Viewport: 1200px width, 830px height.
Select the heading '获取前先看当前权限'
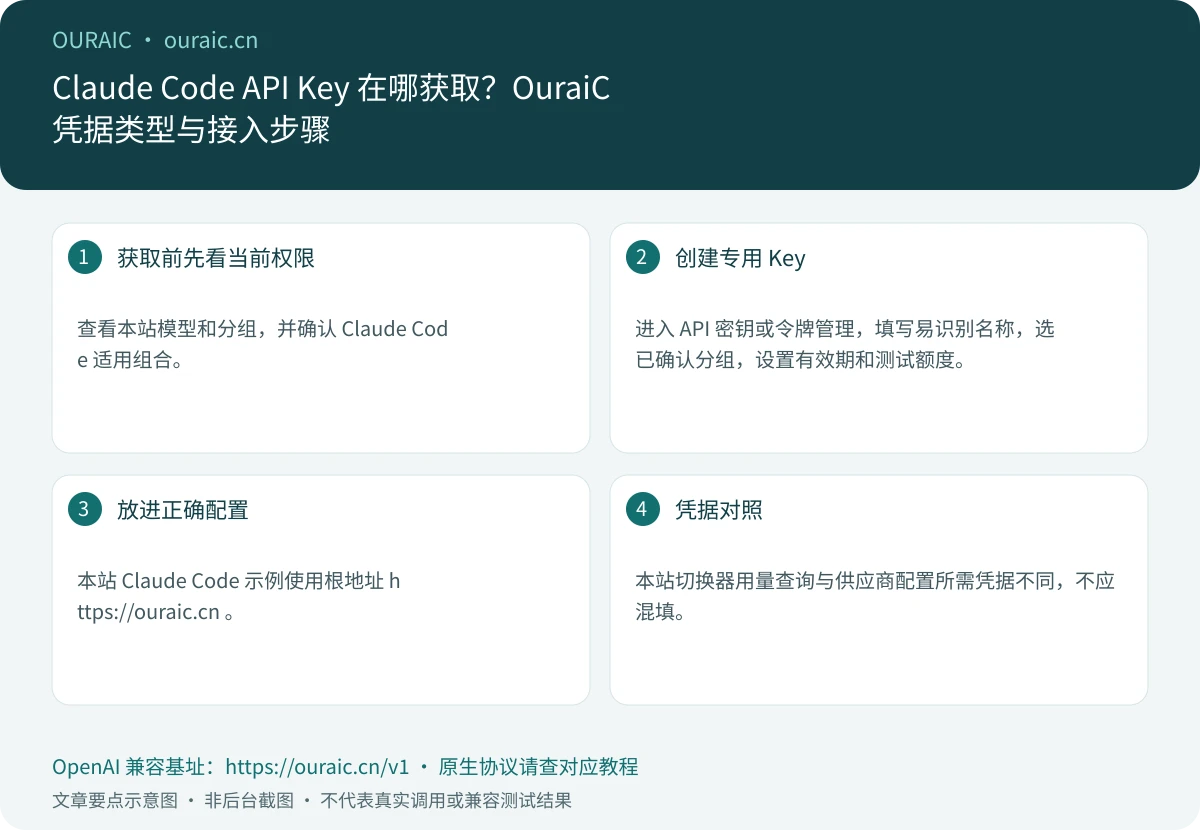tap(216, 258)
